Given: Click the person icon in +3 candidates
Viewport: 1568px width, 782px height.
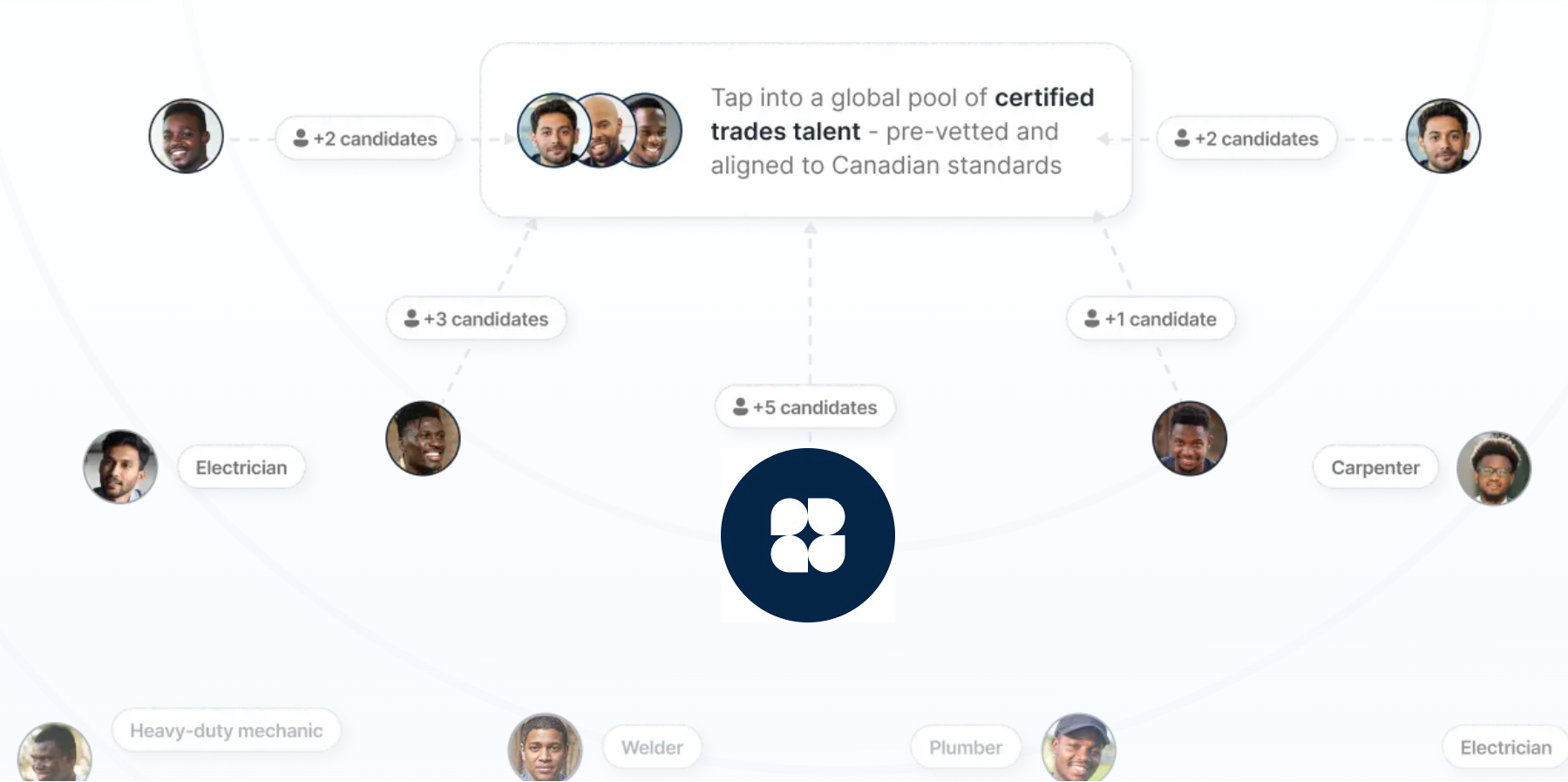Looking at the screenshot, I should point(411,319).
